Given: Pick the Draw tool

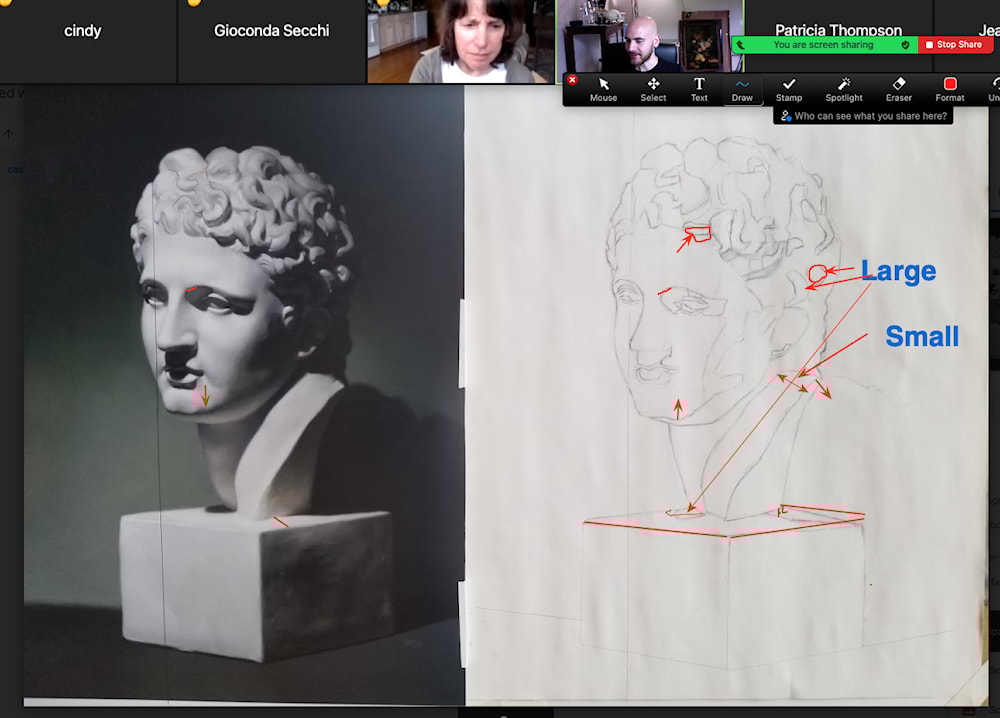Looking at the screenshot, I should click(x=742, y=88).
